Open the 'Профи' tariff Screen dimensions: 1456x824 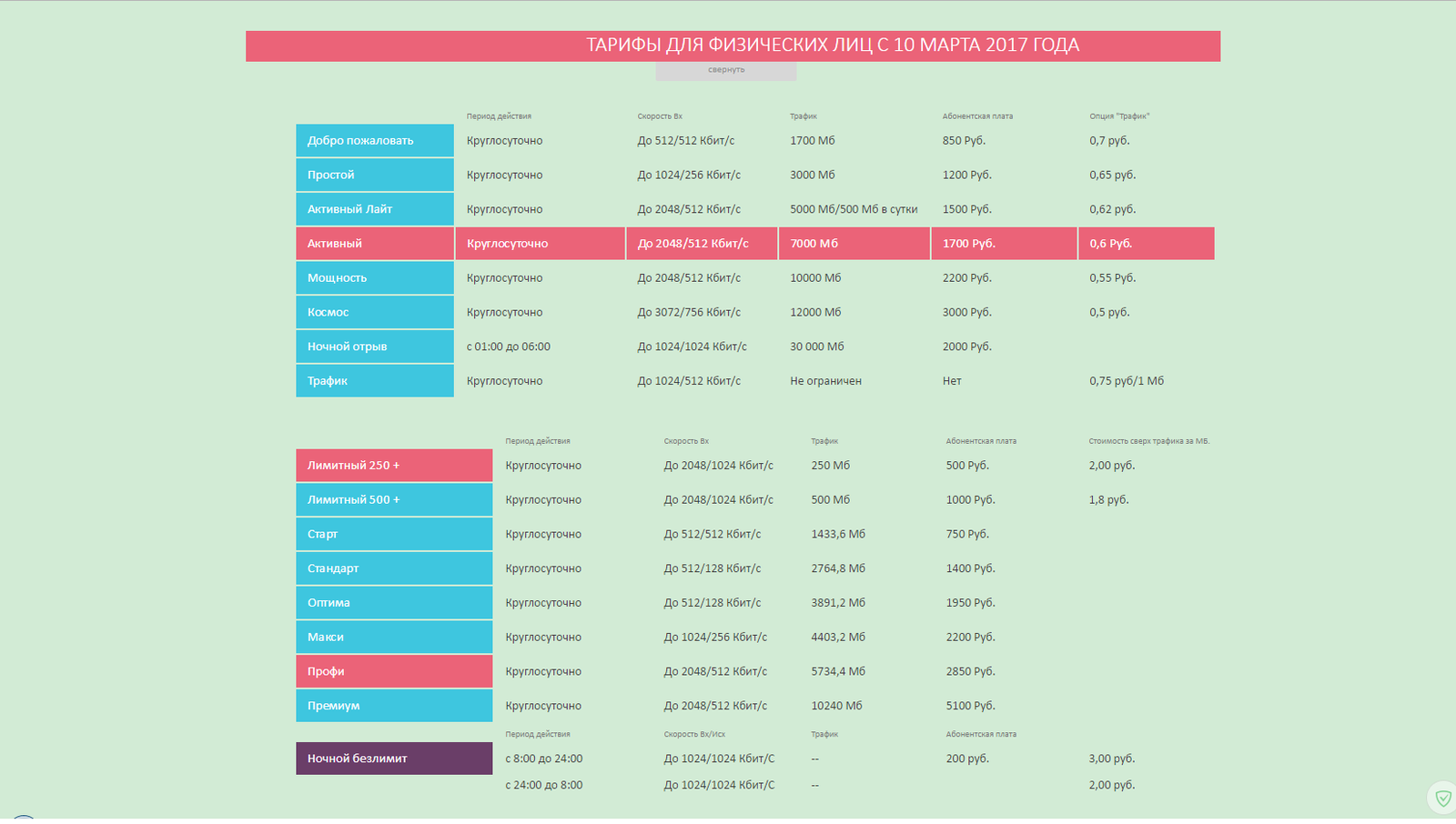pyautogui.click(x=394, y=671)
